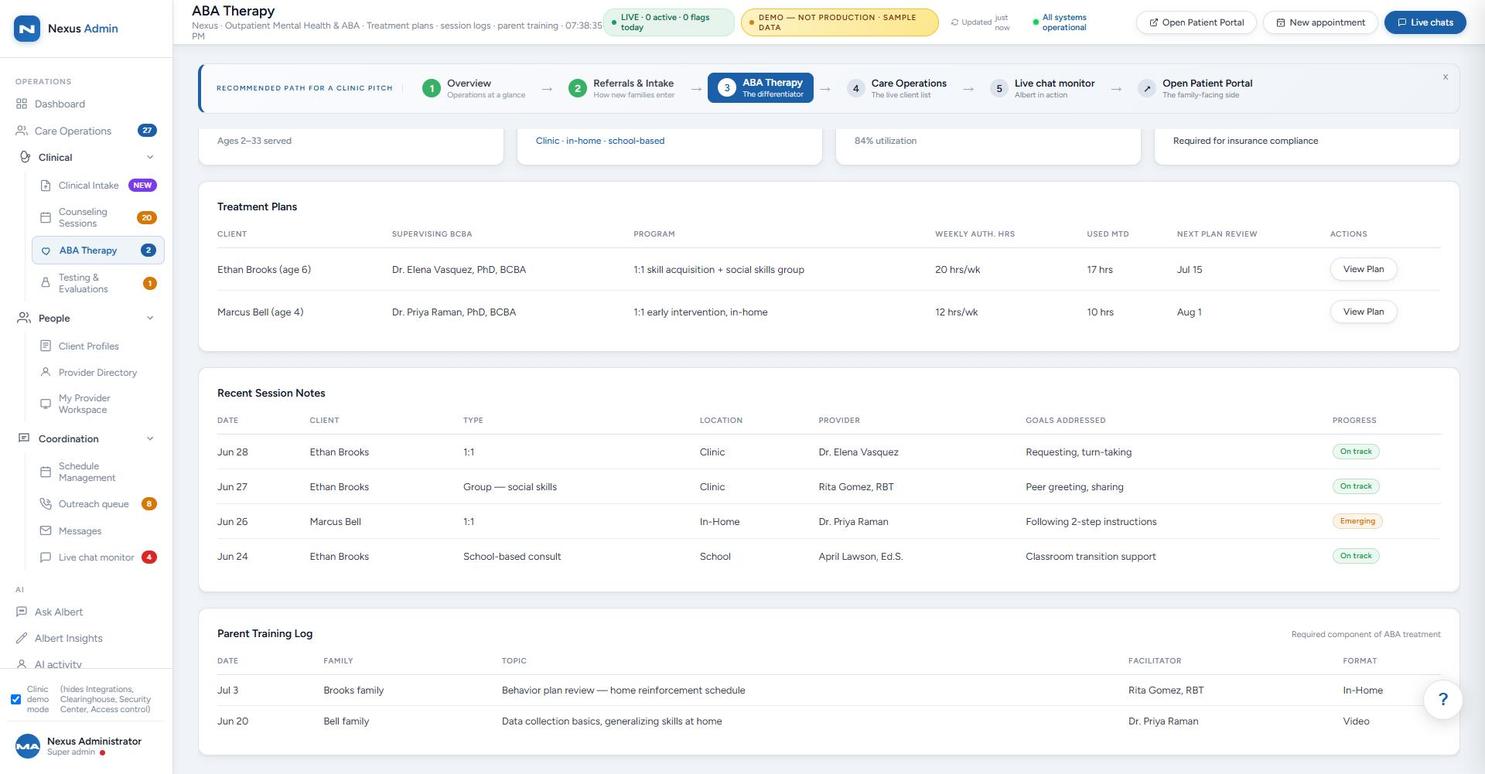Screen dimensions: 1485x774
Task: Click the Nexus Administrator avatar
Action: (28, 746)
